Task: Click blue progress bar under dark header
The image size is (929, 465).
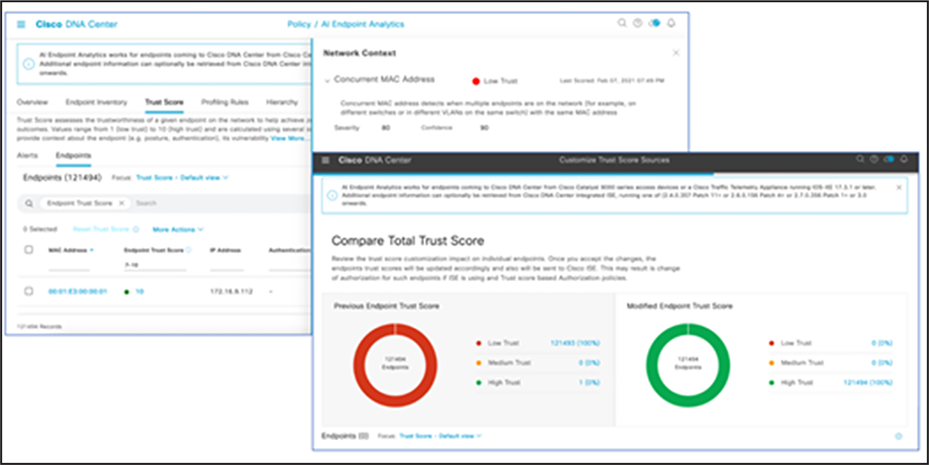Action: coord(513,175)
